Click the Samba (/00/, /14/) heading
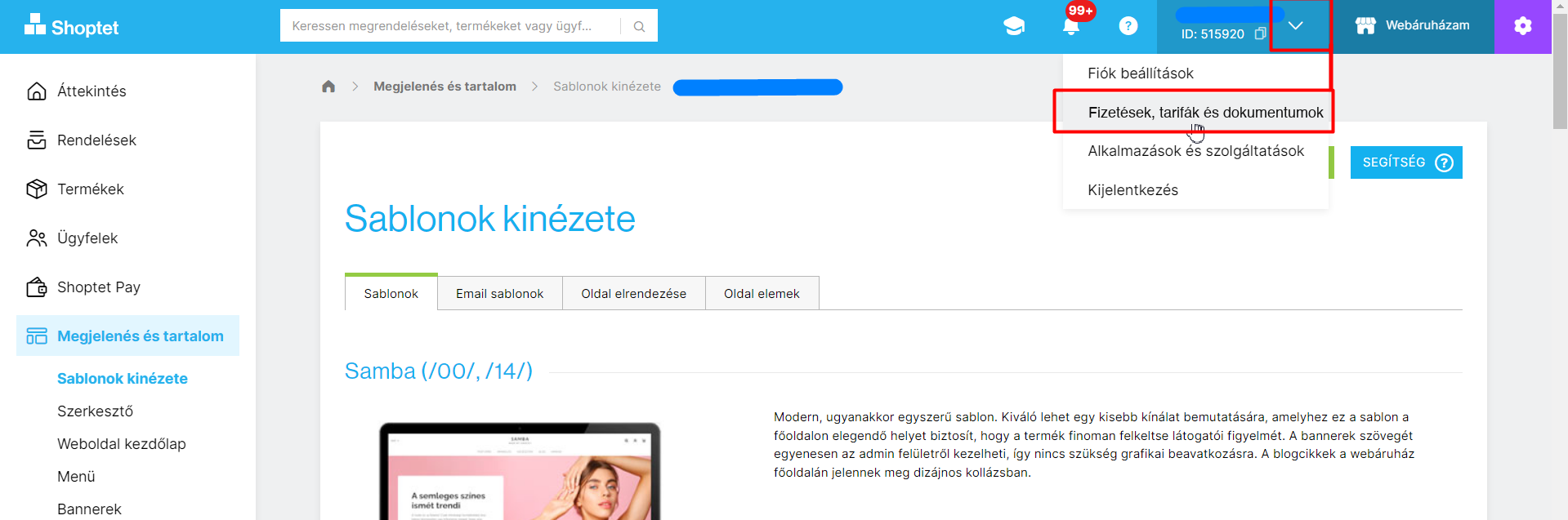 pyautogui.click(x=439, y=371)
